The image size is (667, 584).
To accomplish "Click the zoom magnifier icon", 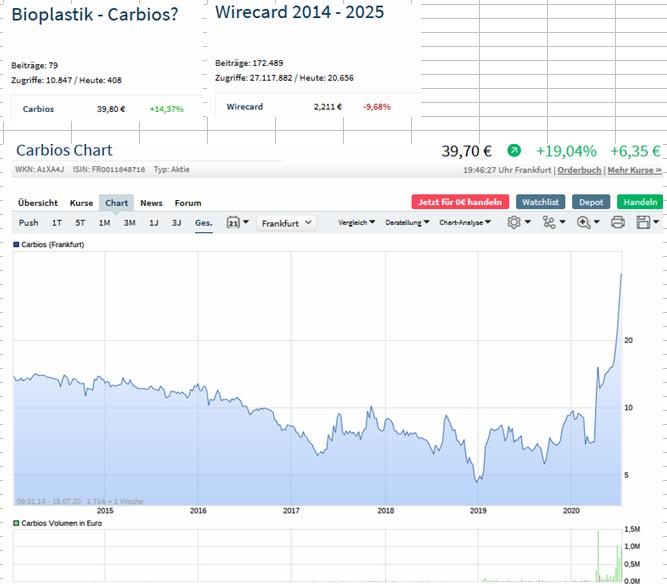I will click(583, 222).
